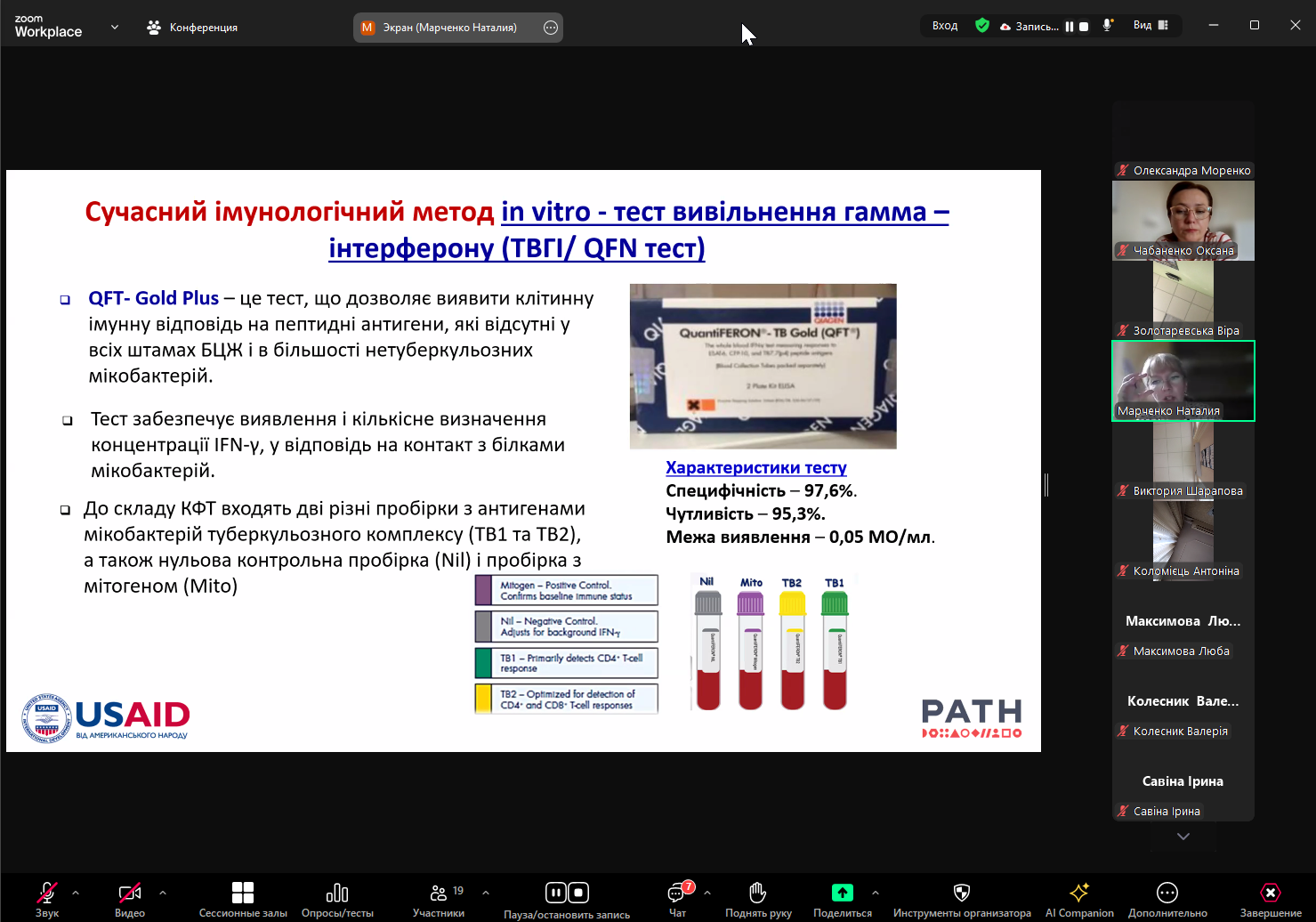Pause the recording in the top bar

coord(1069,27)
